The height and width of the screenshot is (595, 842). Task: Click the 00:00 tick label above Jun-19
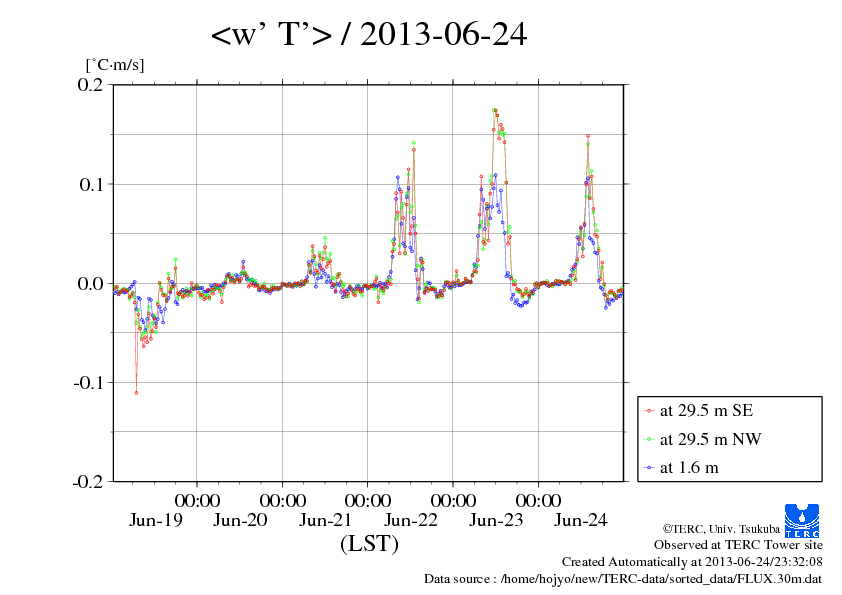click(x=197, y=501)
